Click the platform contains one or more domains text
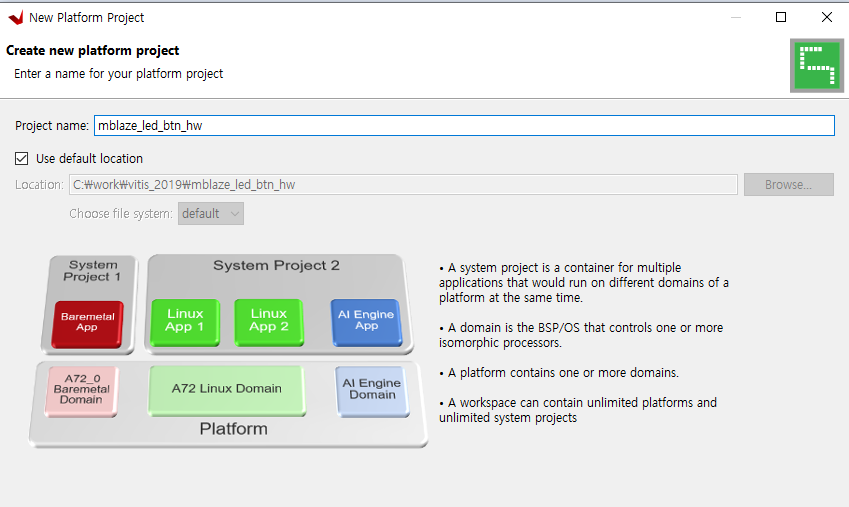Screen dimensions: 849x507 tap(559, 373)
